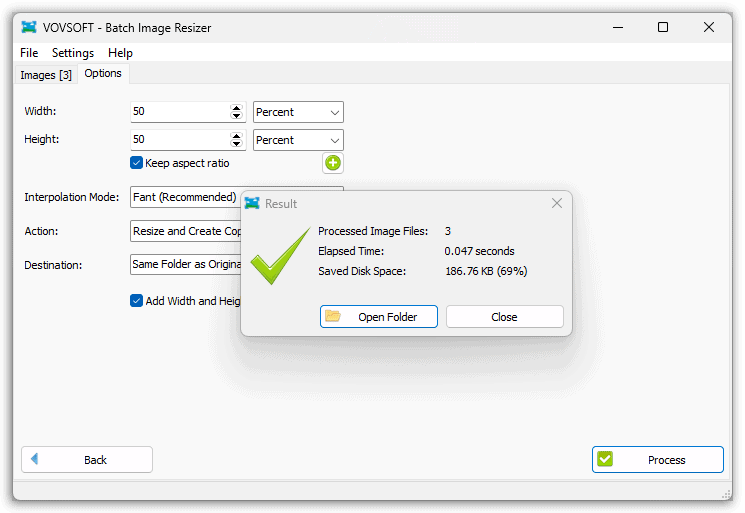
Task: Open the File menu
Action: point(29,53)
